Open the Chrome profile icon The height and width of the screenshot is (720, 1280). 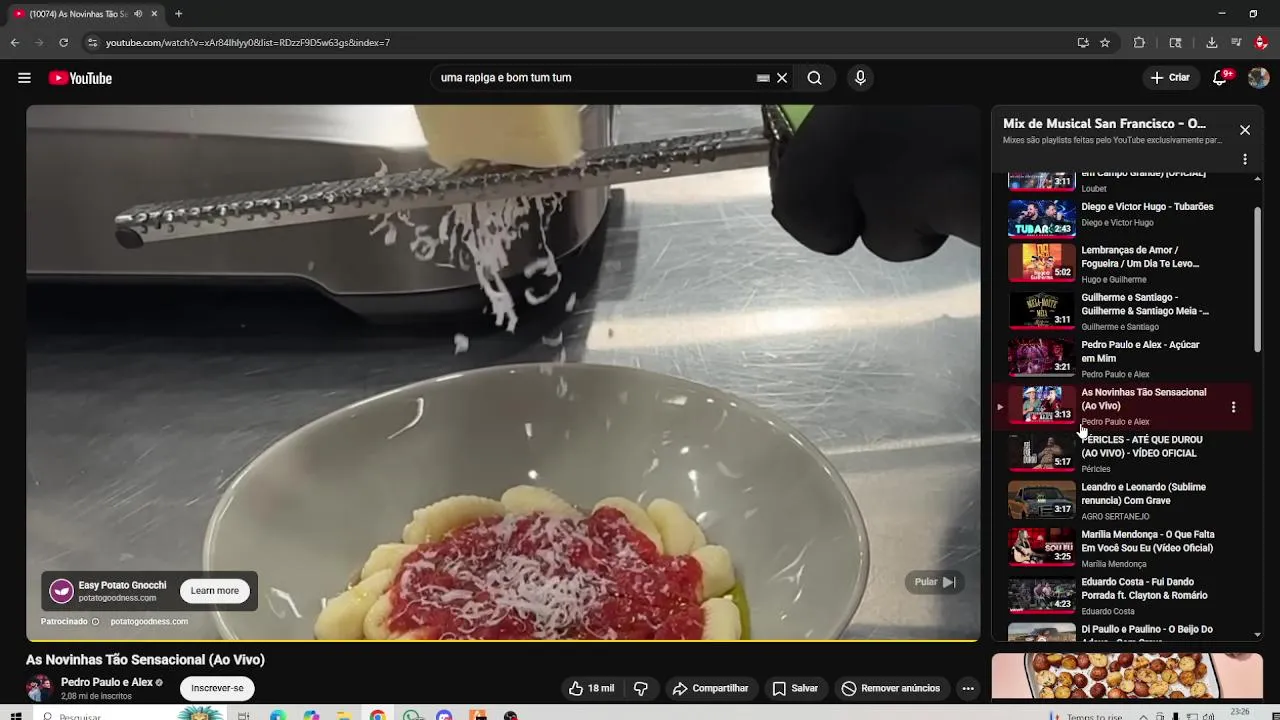coord(1261,43)
